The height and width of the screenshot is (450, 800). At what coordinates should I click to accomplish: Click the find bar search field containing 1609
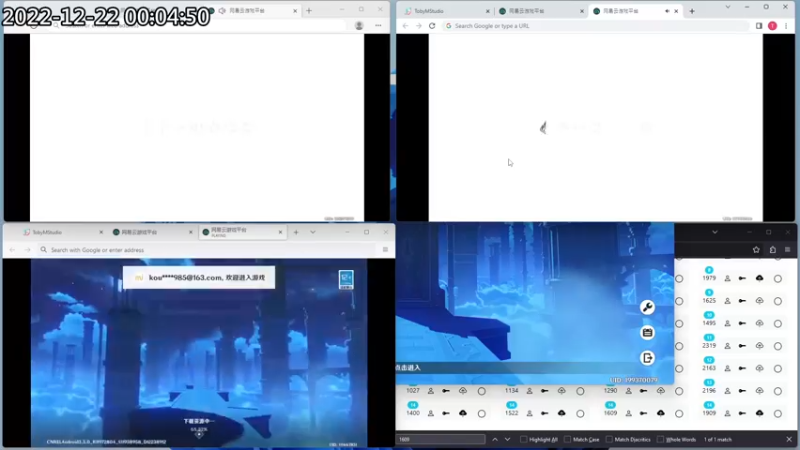(441, 439)
